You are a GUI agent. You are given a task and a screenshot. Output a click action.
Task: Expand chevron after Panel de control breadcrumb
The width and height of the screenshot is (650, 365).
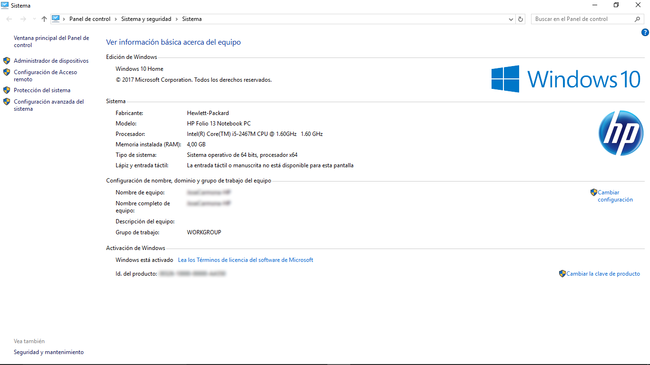tap(116, 19)
